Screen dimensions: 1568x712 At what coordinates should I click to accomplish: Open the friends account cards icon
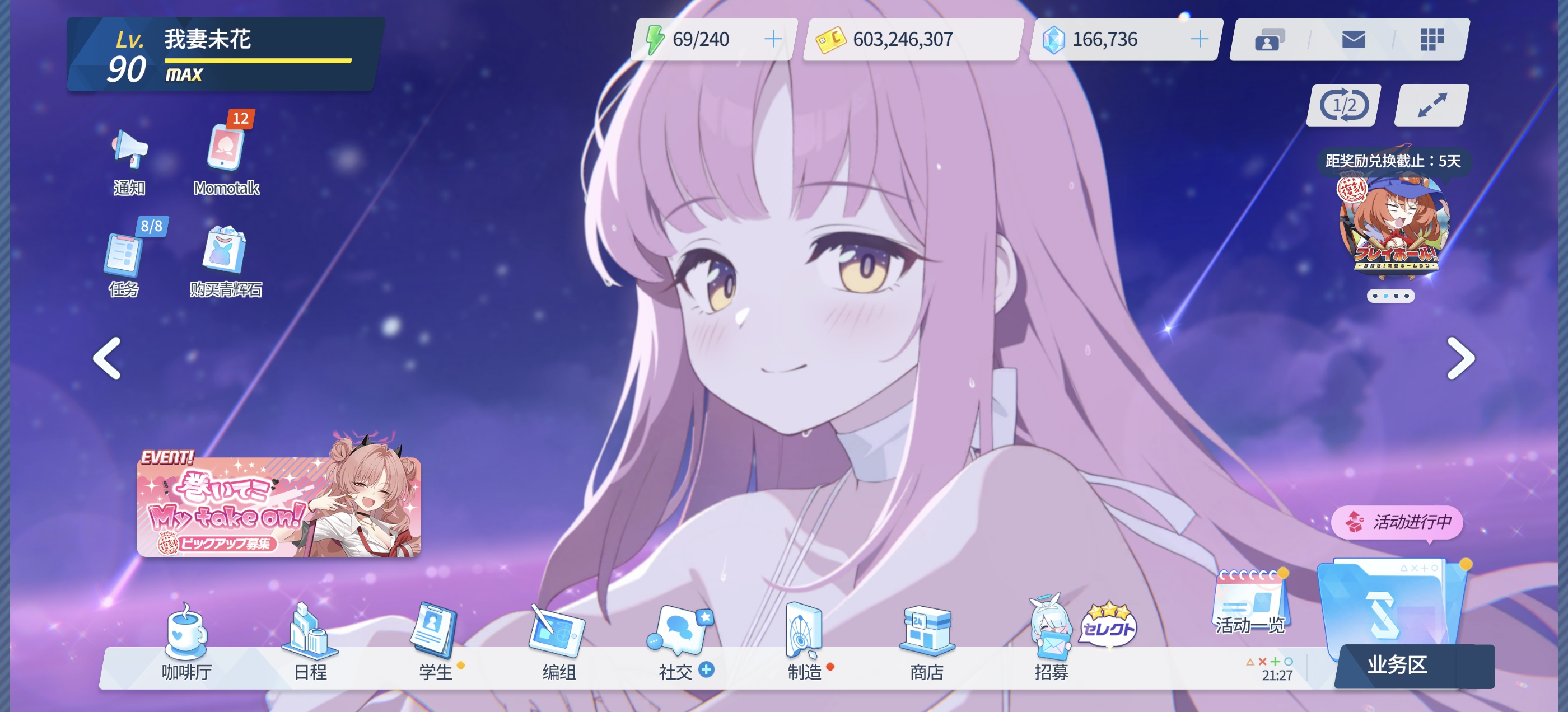click(1270, 40)
